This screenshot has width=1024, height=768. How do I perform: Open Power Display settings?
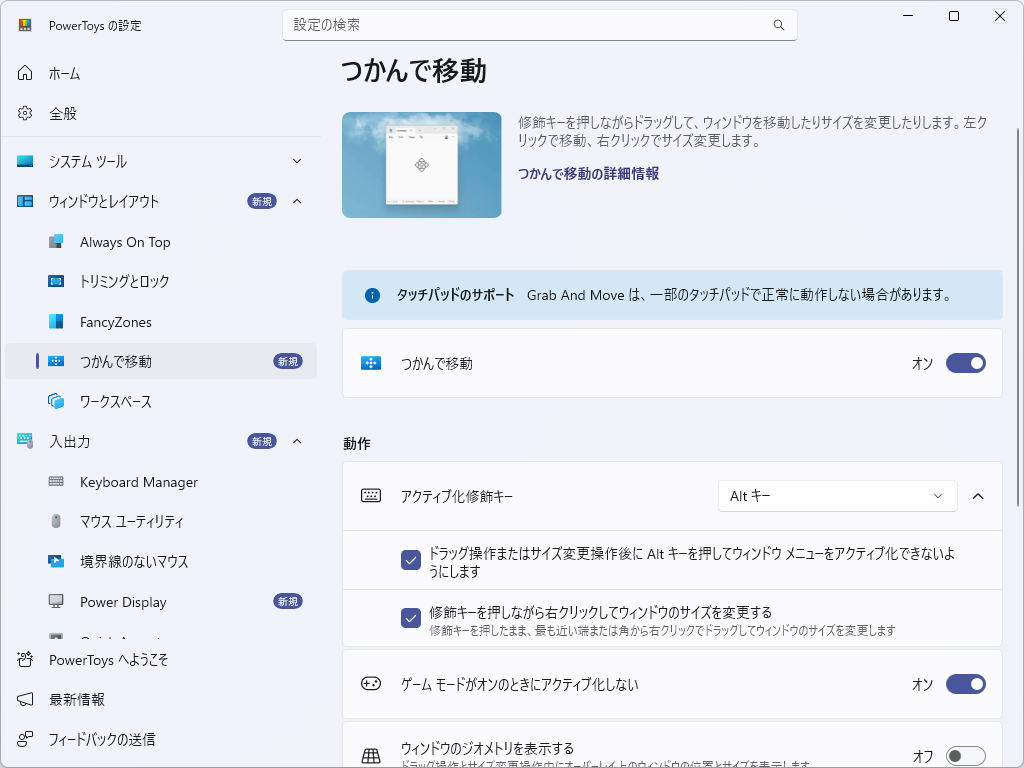[161, 601]
